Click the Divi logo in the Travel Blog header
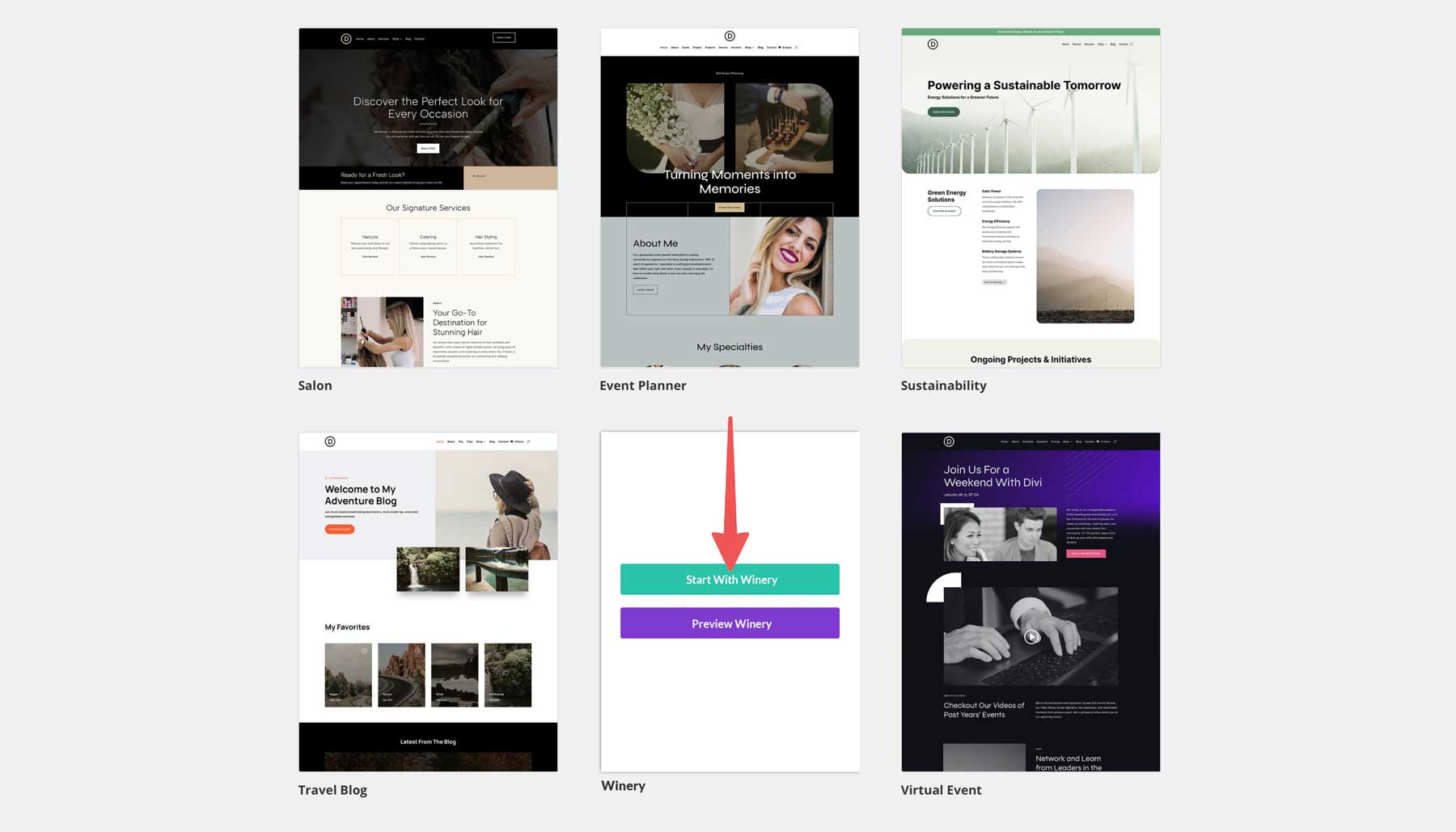The image size is (1456, 832). [x=330, y=441]
